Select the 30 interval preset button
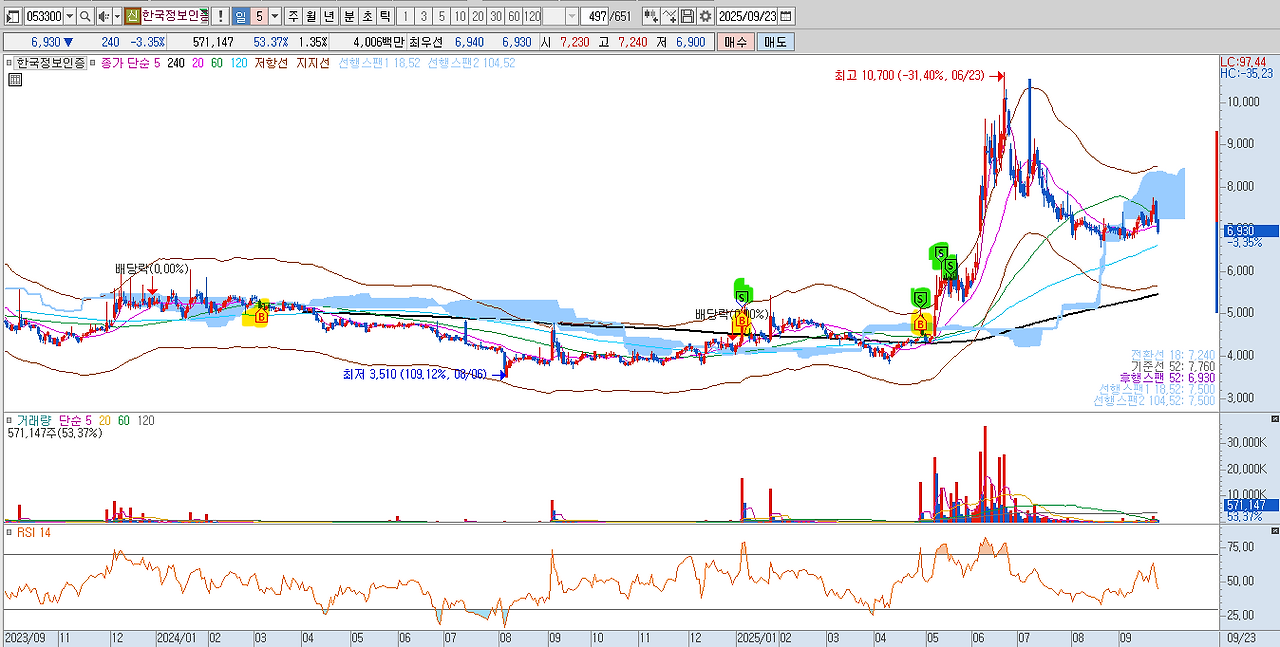 coord(496,16)
